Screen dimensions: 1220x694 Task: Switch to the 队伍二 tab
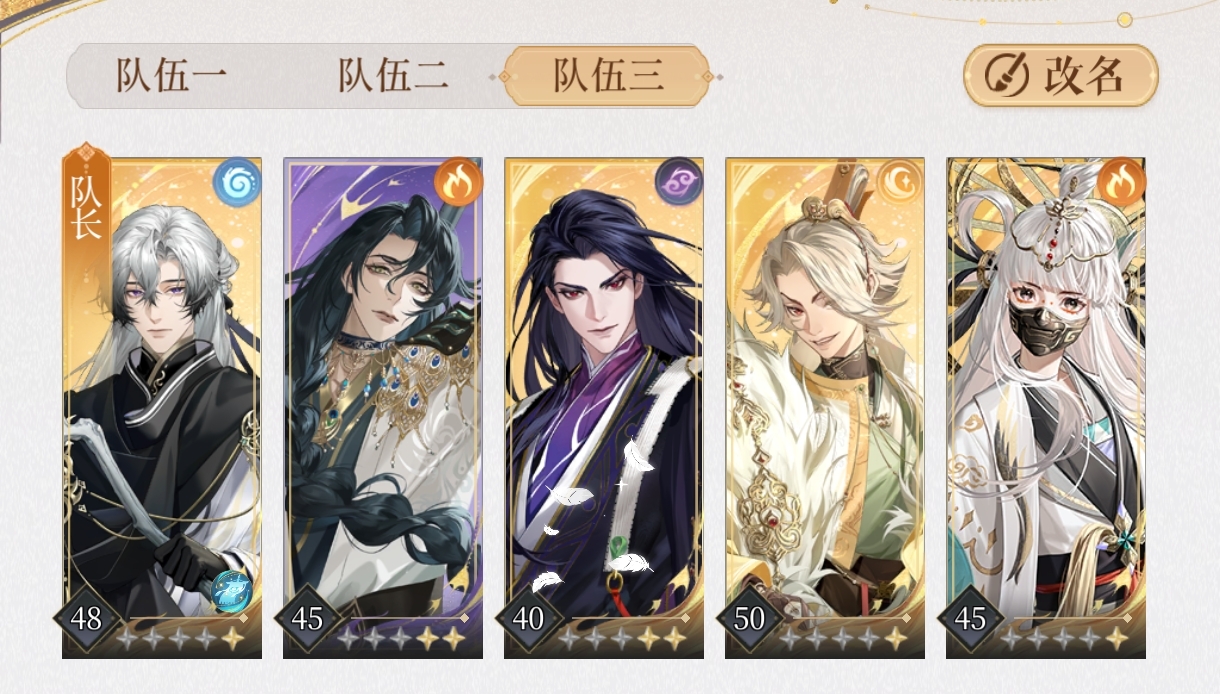[392, 76]
